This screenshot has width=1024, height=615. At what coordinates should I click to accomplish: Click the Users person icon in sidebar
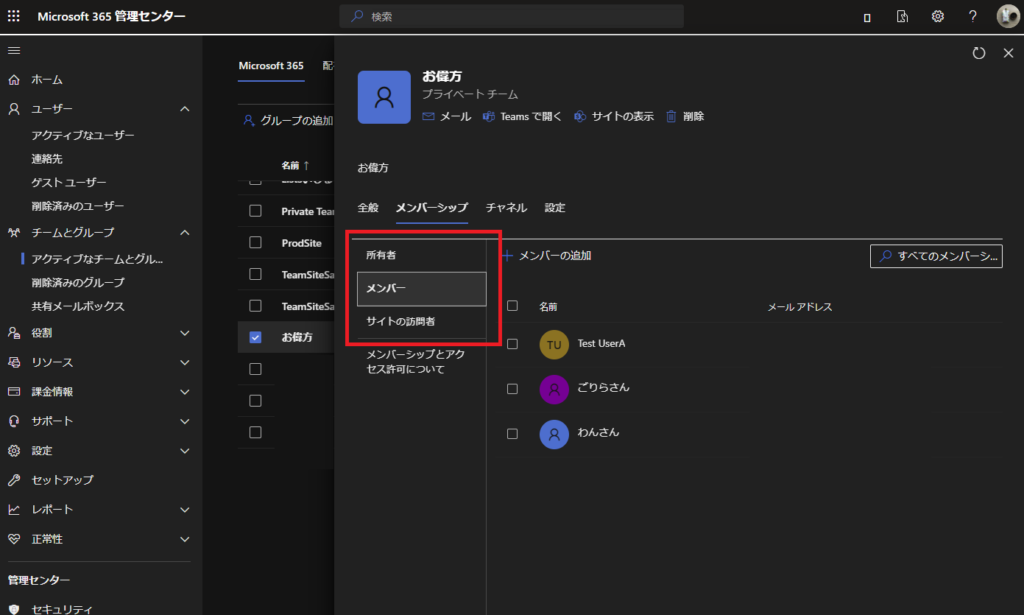(14, 109)
